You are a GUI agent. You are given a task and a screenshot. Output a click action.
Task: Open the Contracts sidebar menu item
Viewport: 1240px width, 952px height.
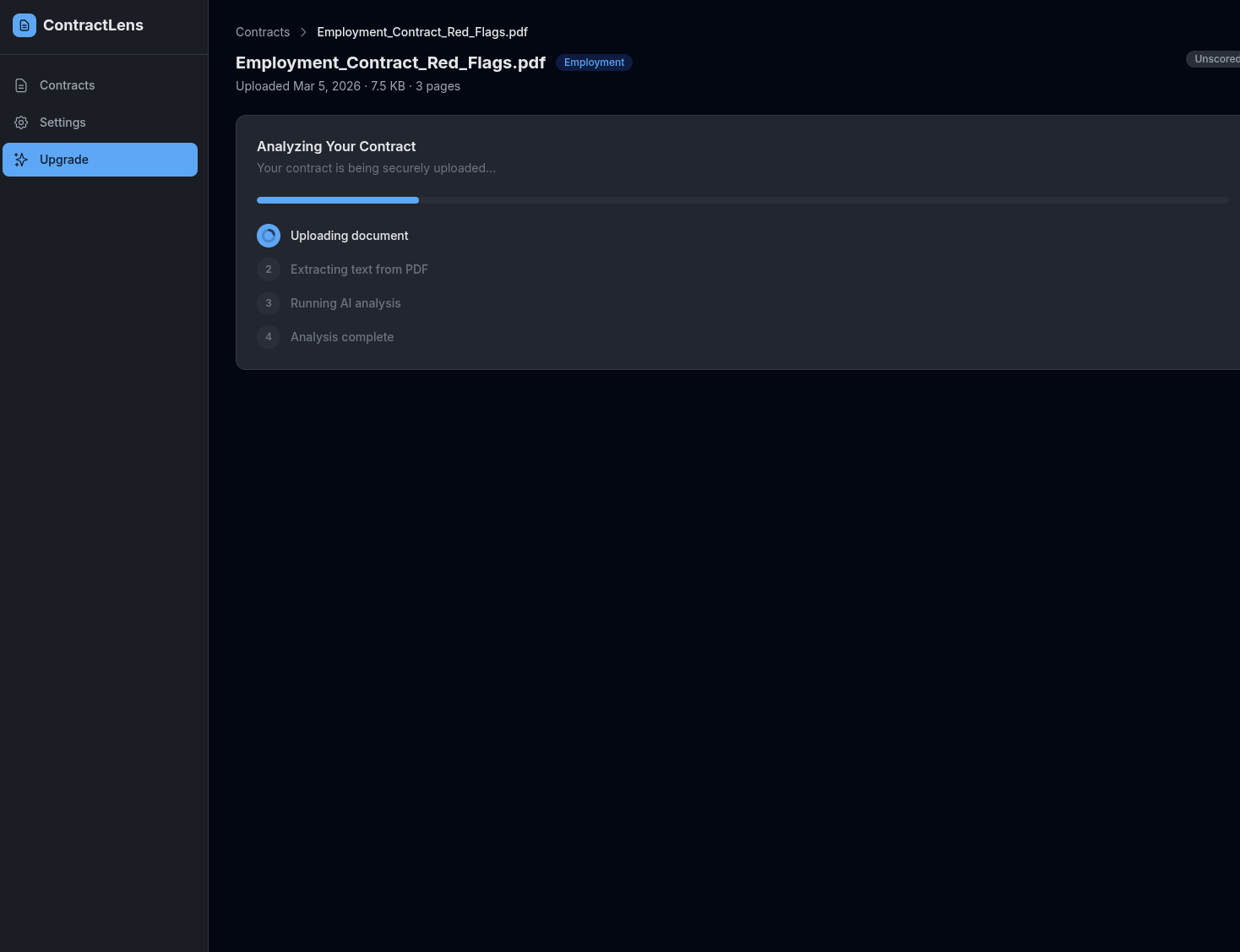tap(68, 85)
